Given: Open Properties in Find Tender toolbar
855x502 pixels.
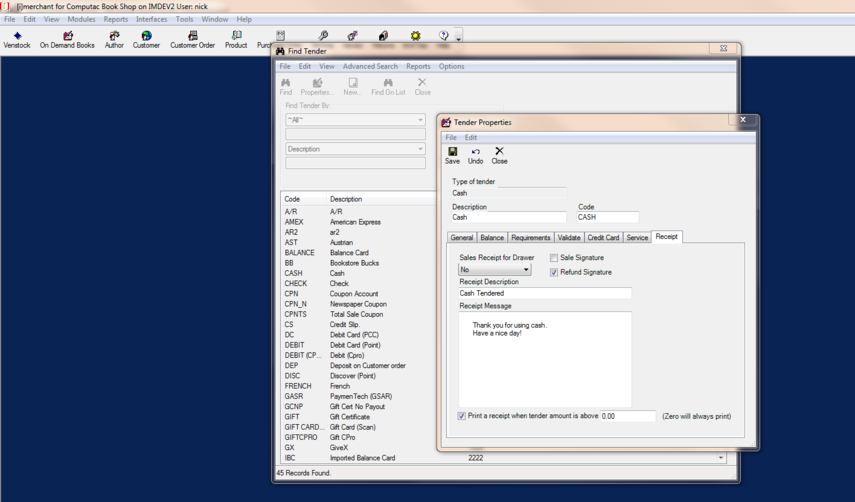Looking at the screenshot, I should tap(317, 87).
